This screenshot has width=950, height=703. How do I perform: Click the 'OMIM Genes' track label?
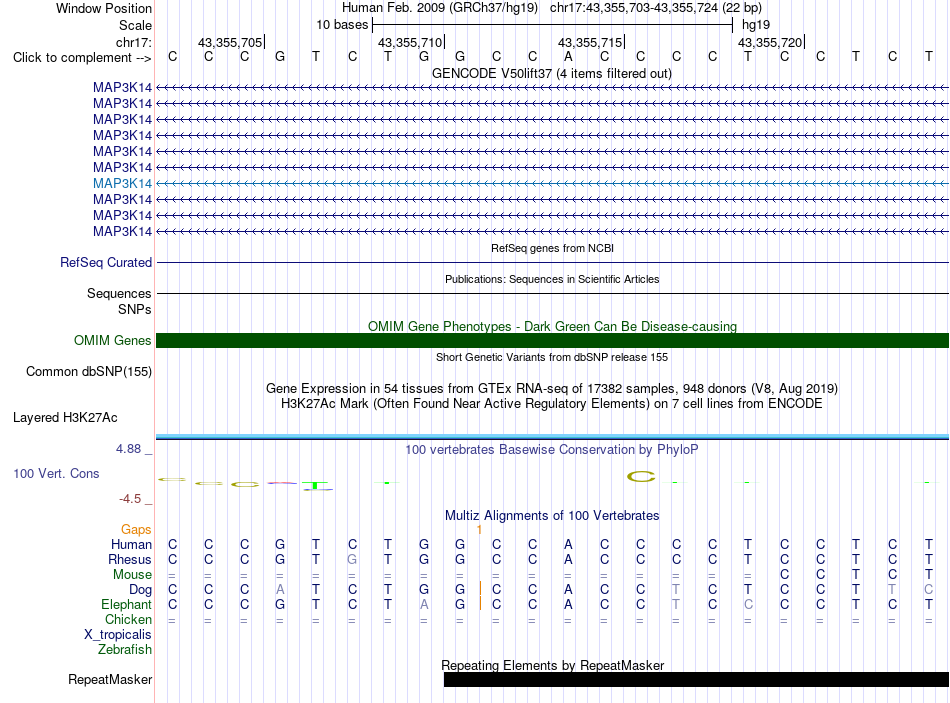tap(112, 341)
